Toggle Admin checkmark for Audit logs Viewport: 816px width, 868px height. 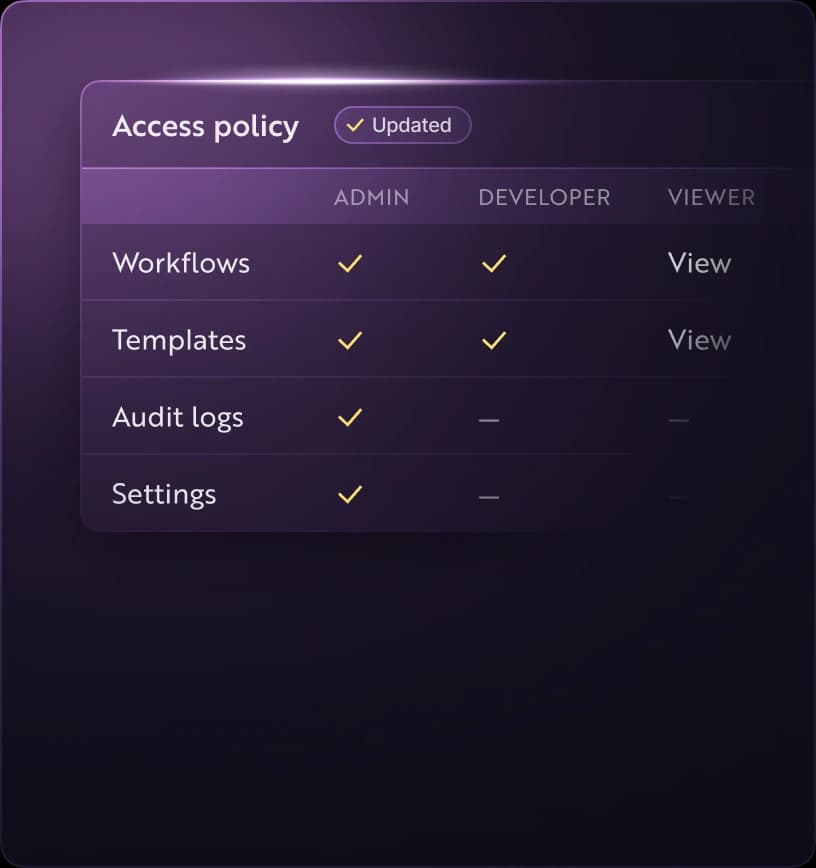tap(350, 417)
